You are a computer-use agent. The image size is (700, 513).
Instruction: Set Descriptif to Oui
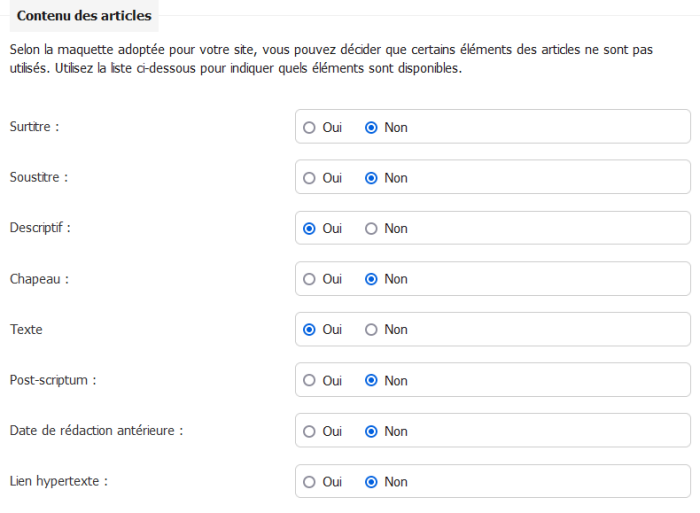[x=309, y=229]
